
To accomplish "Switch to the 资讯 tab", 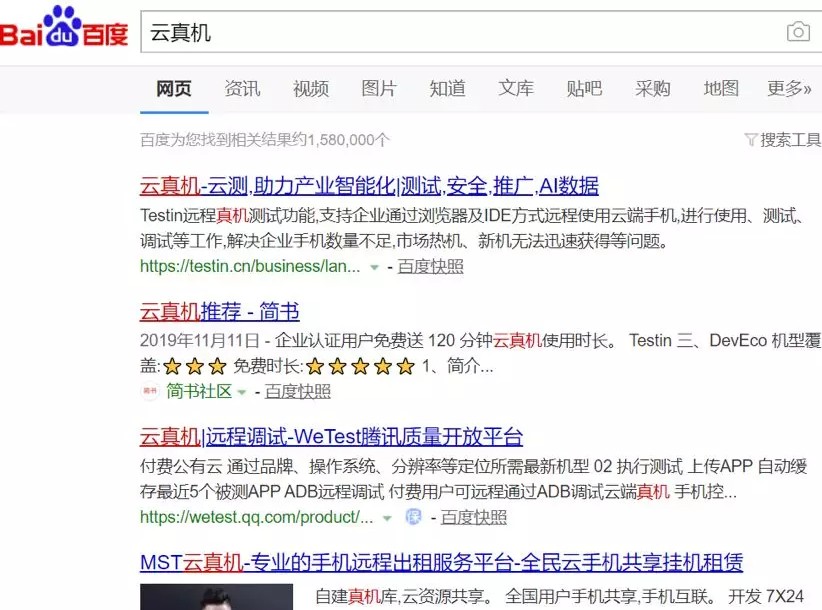I will 242,89.
